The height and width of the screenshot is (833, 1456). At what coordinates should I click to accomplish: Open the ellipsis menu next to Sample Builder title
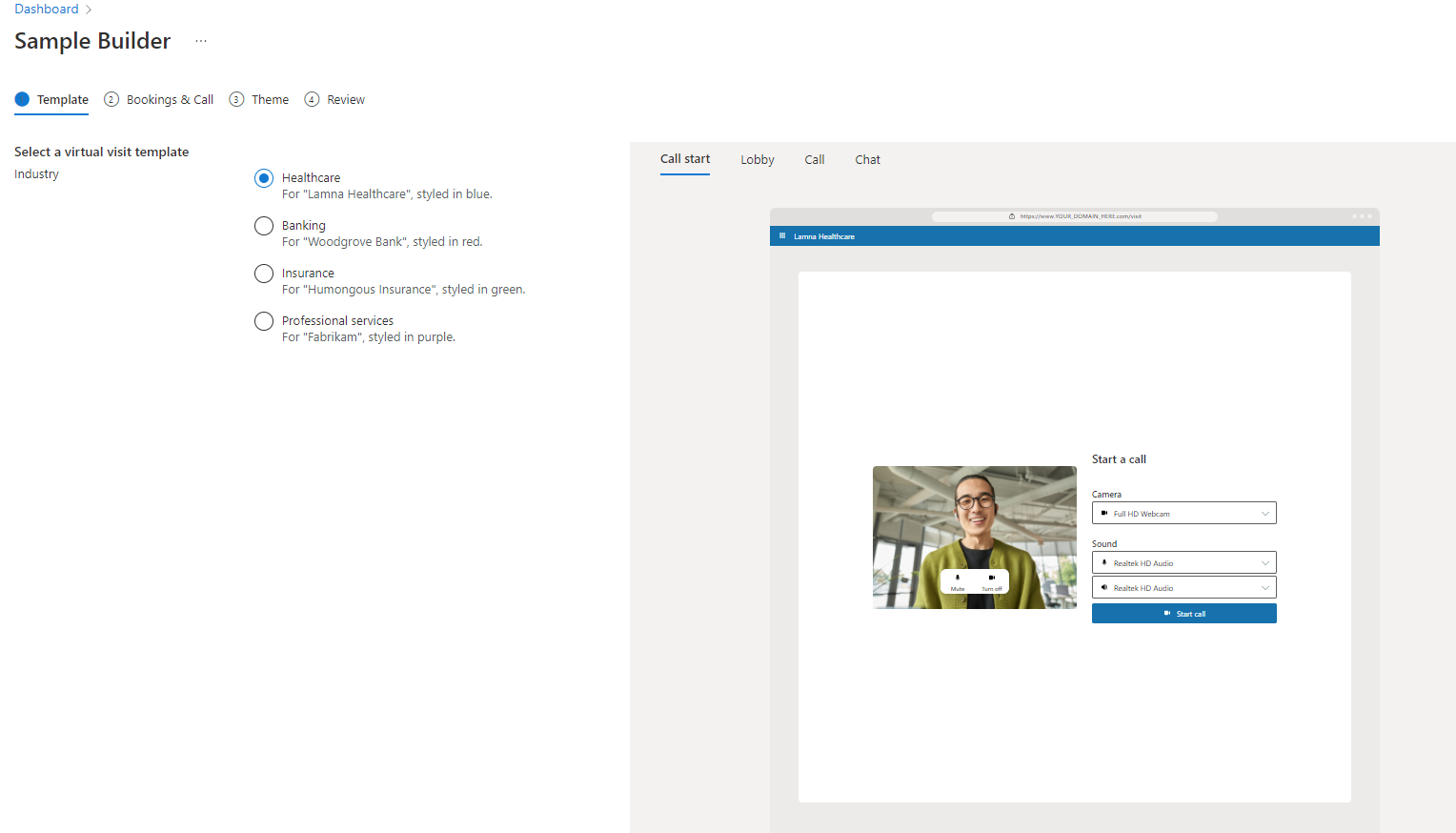[x=200, y=41]
